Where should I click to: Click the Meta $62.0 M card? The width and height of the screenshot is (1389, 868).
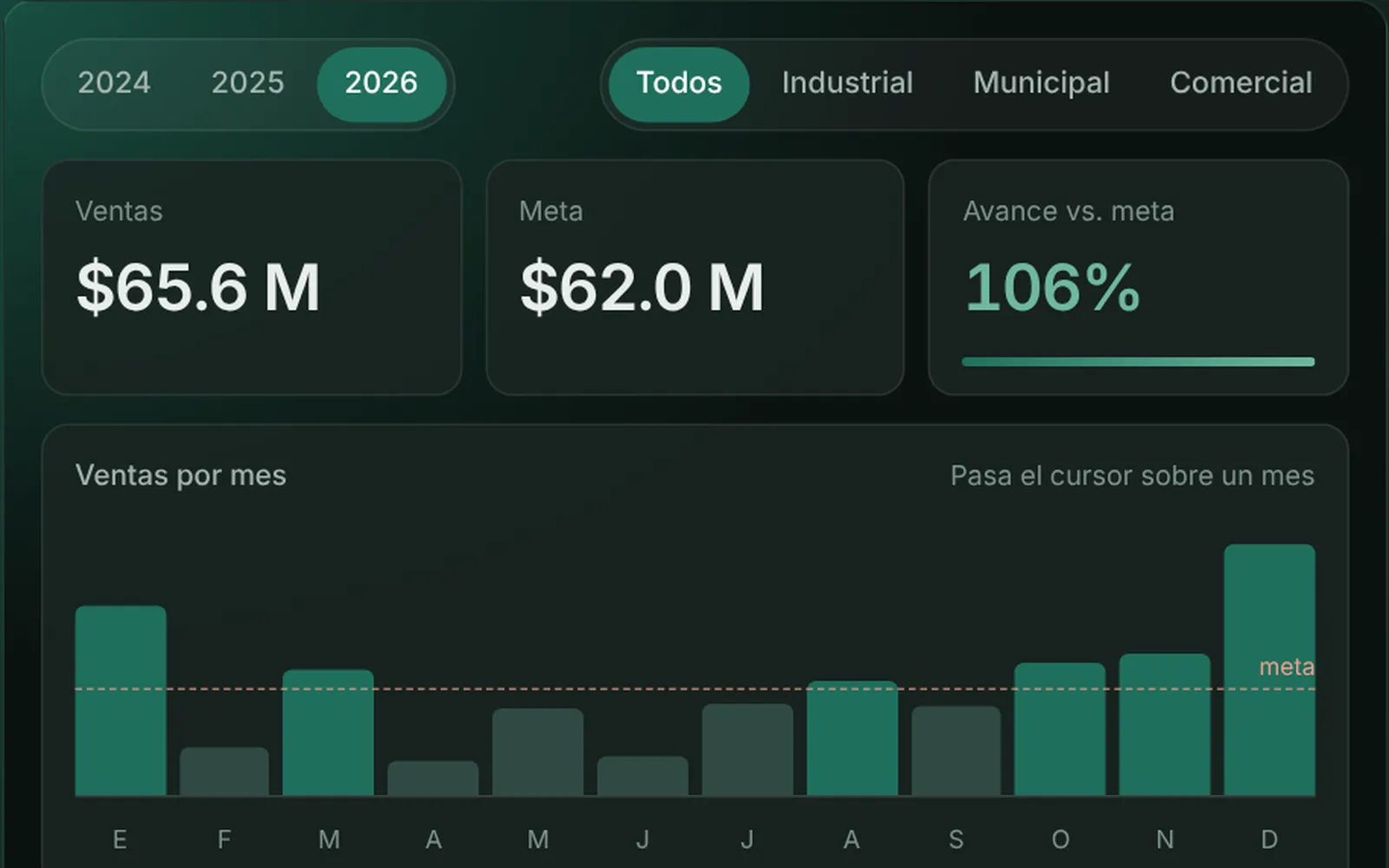(x=694, y=277)
